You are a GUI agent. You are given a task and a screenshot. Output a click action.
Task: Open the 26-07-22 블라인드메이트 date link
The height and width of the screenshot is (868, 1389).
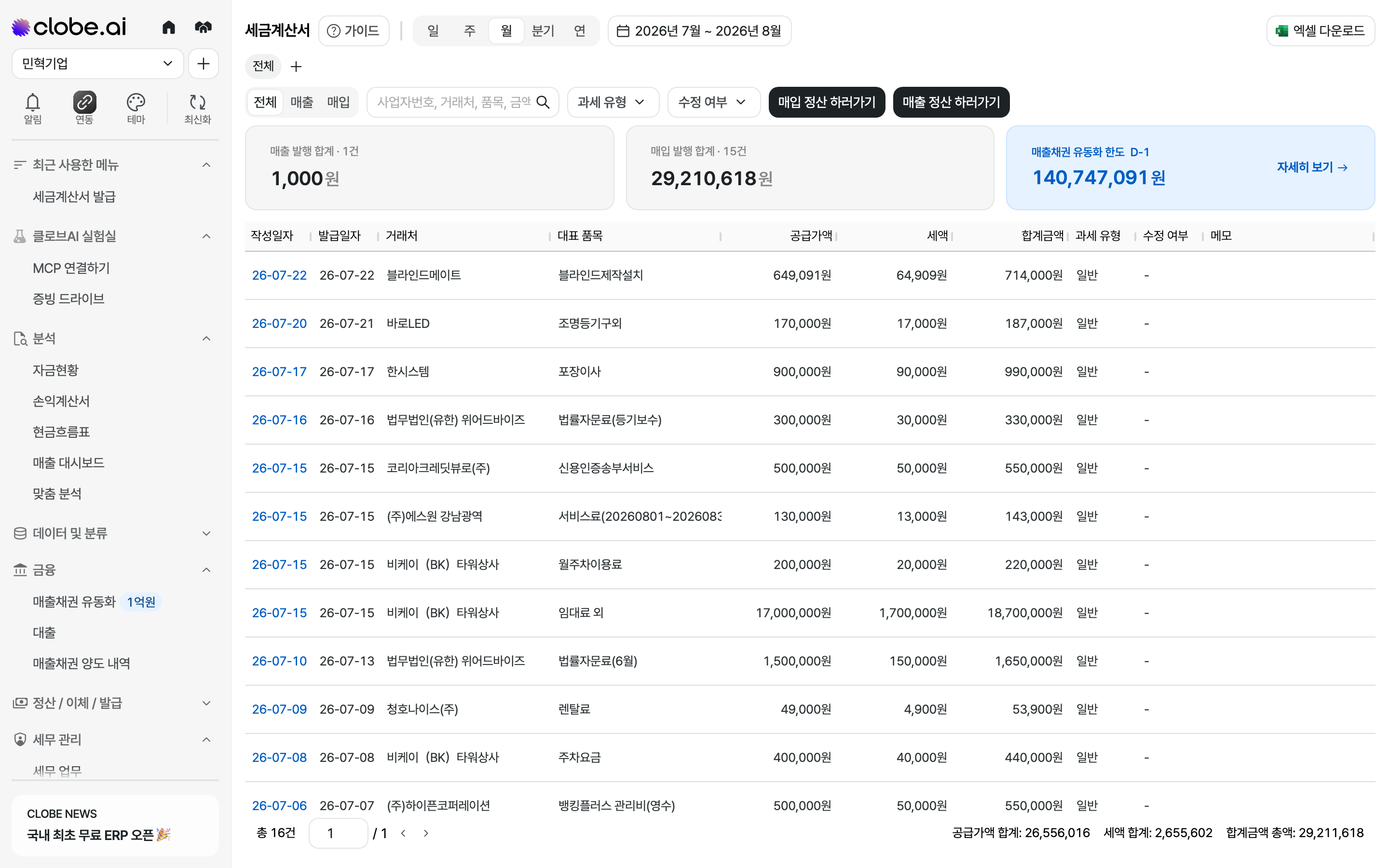tap(280, 275)
